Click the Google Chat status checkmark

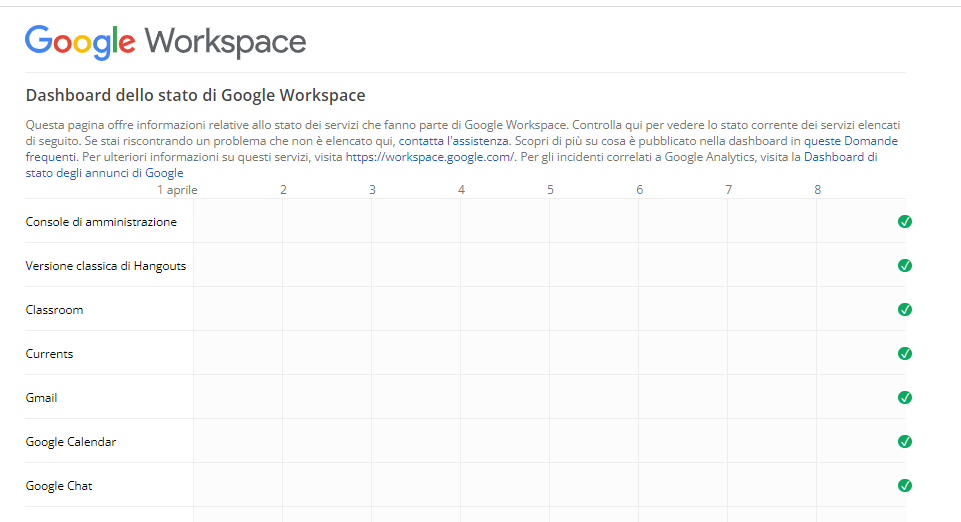point(905,486)
